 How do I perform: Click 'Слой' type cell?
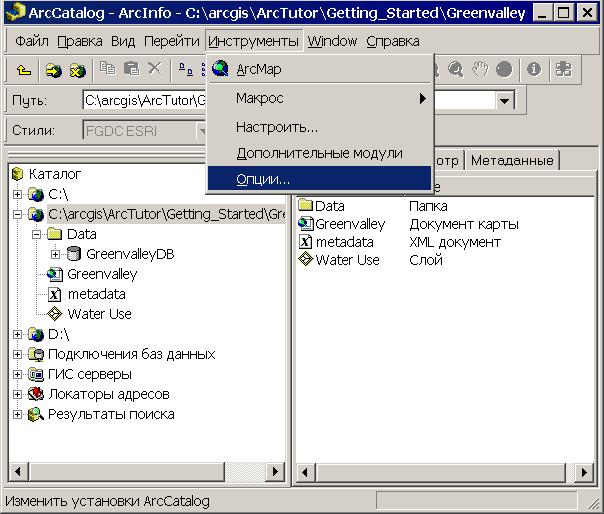point(426,260)
